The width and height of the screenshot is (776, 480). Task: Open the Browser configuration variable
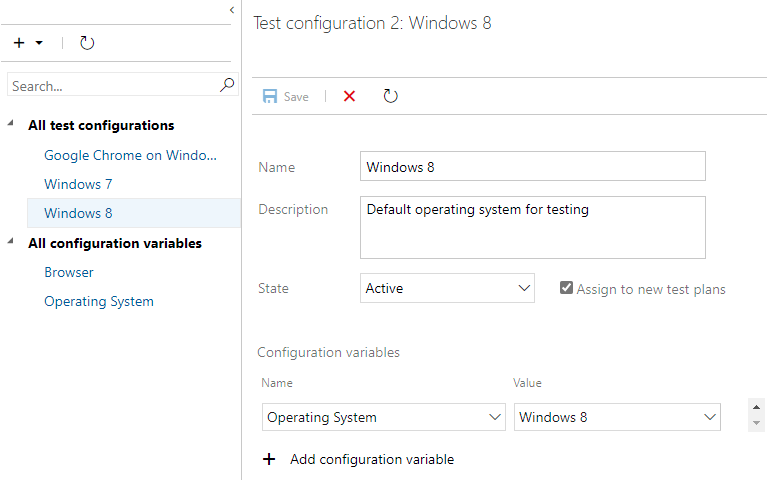click(x=69, y=272)
